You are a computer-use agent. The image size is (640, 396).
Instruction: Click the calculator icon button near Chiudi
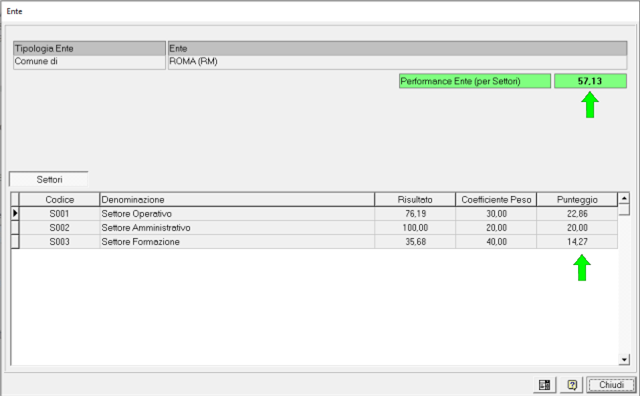coord(544,385)
